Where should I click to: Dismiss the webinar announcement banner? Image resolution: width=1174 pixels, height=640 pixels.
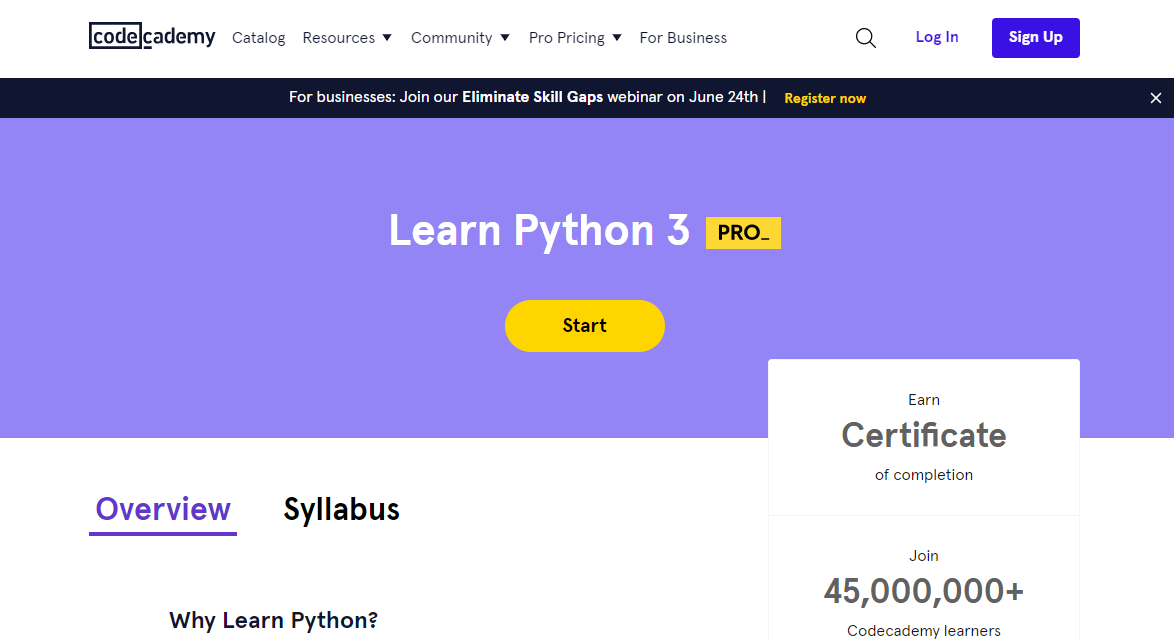click(x=1155, y=98)
